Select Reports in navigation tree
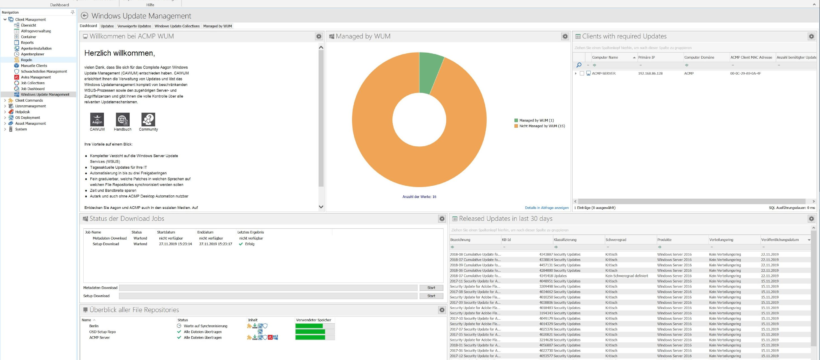820x360 pixels. coord(28,42)
